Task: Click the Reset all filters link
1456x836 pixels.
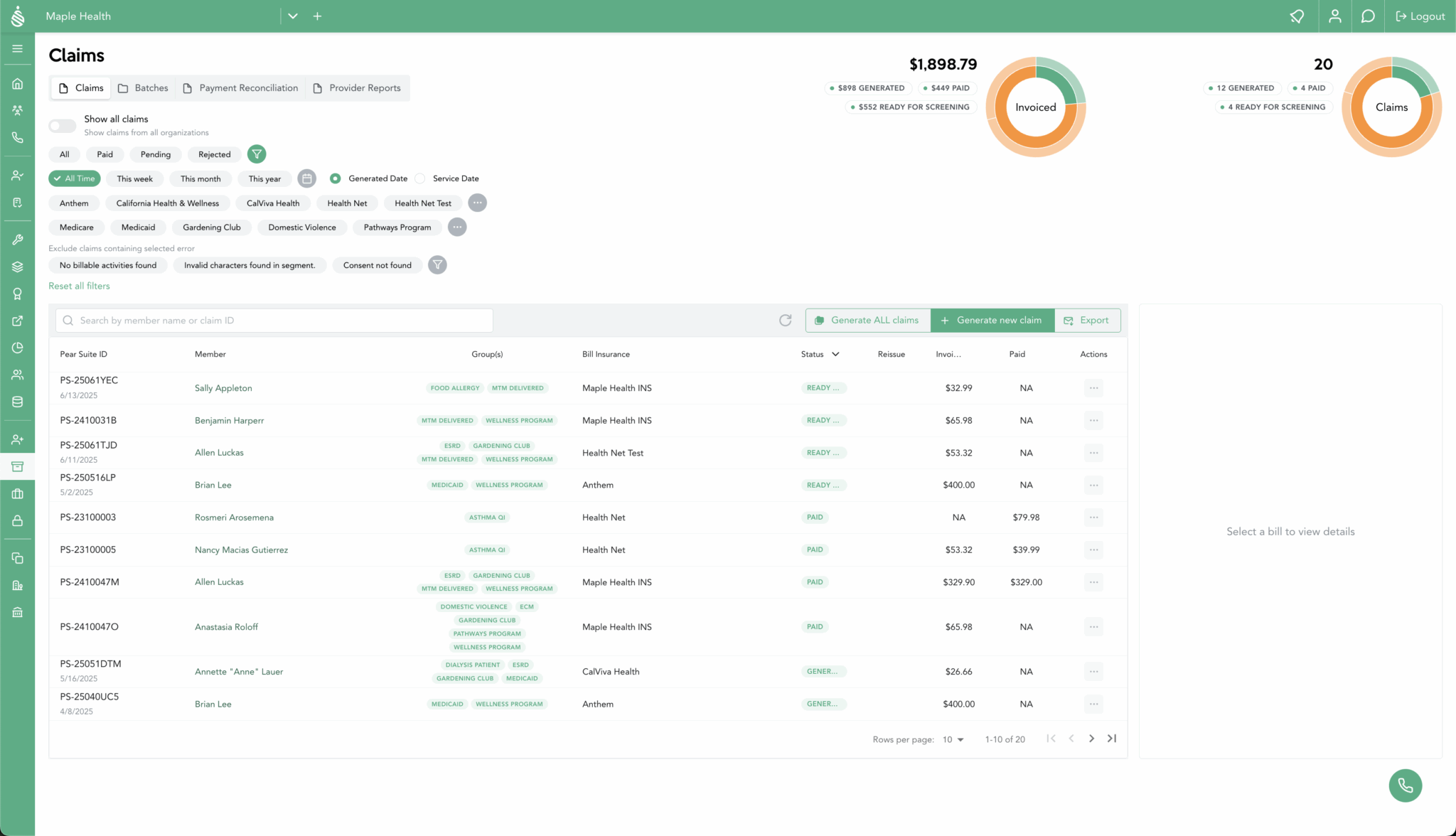Action: 79,286
